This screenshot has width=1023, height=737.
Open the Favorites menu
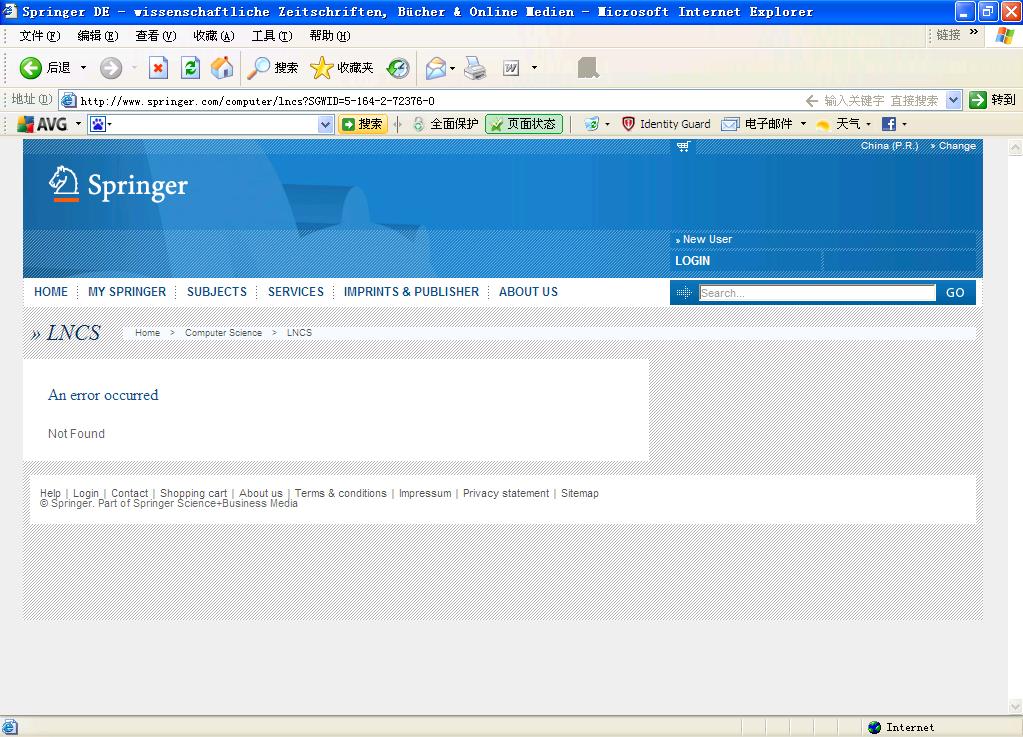(214, 36)
